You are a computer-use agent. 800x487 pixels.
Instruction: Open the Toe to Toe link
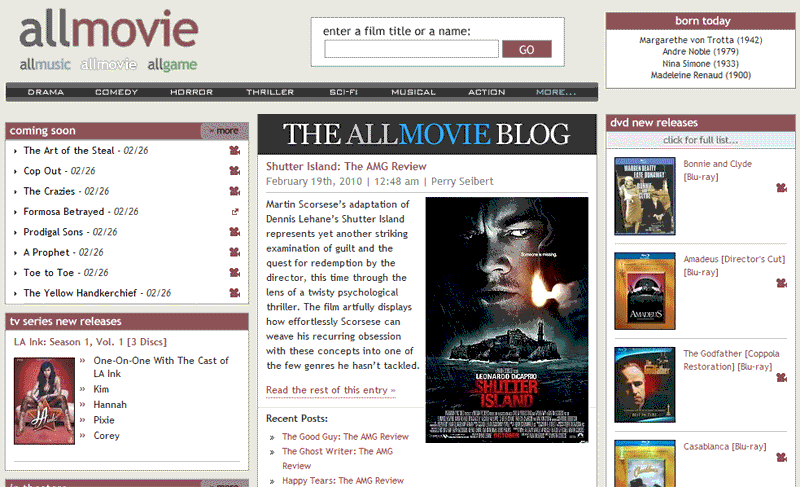tap(48, 273)
